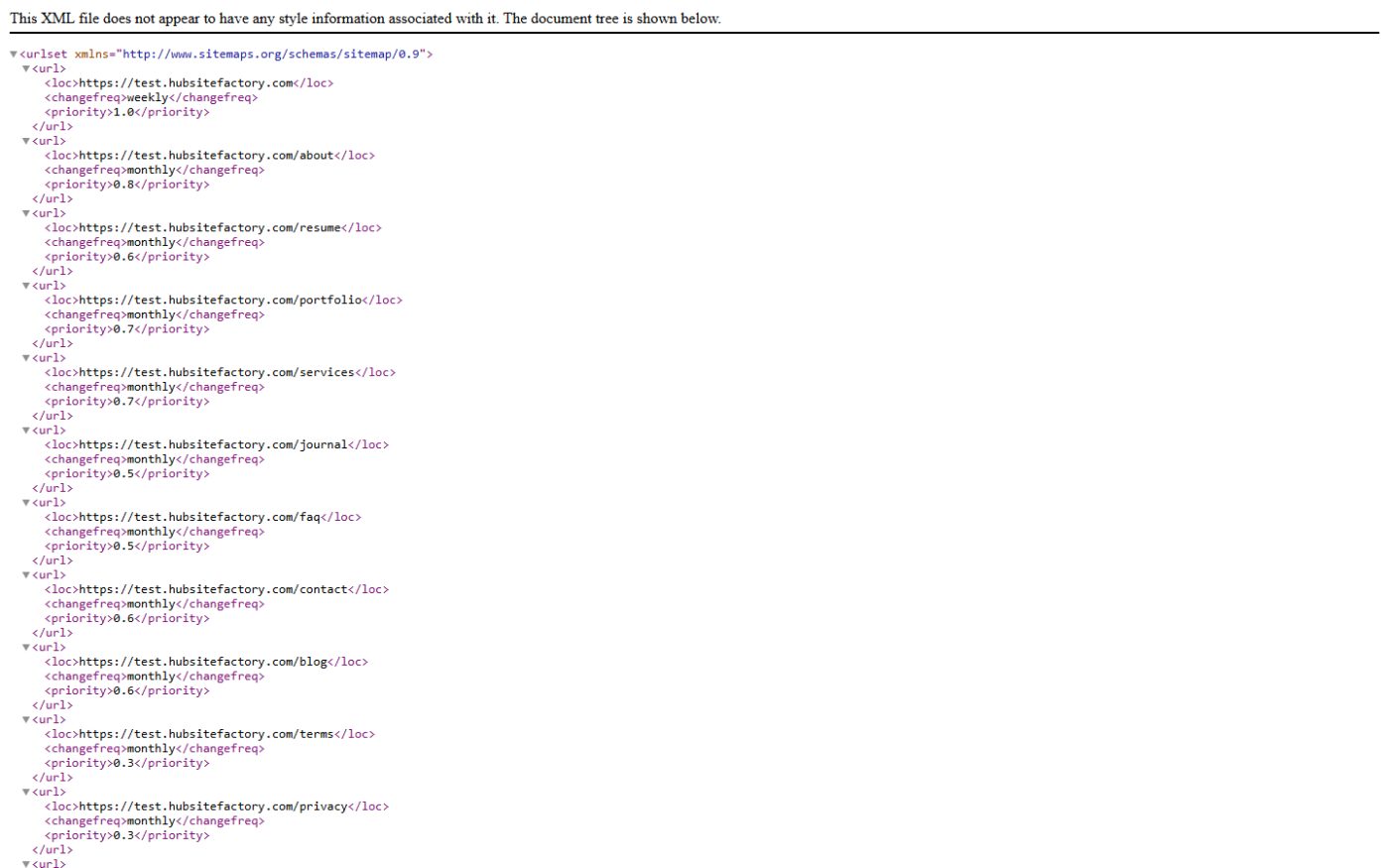The width and height of the screenshot is (1389, 868).
Task: Click the 'This XML file does not appear' notice
Action: (365, 18)
